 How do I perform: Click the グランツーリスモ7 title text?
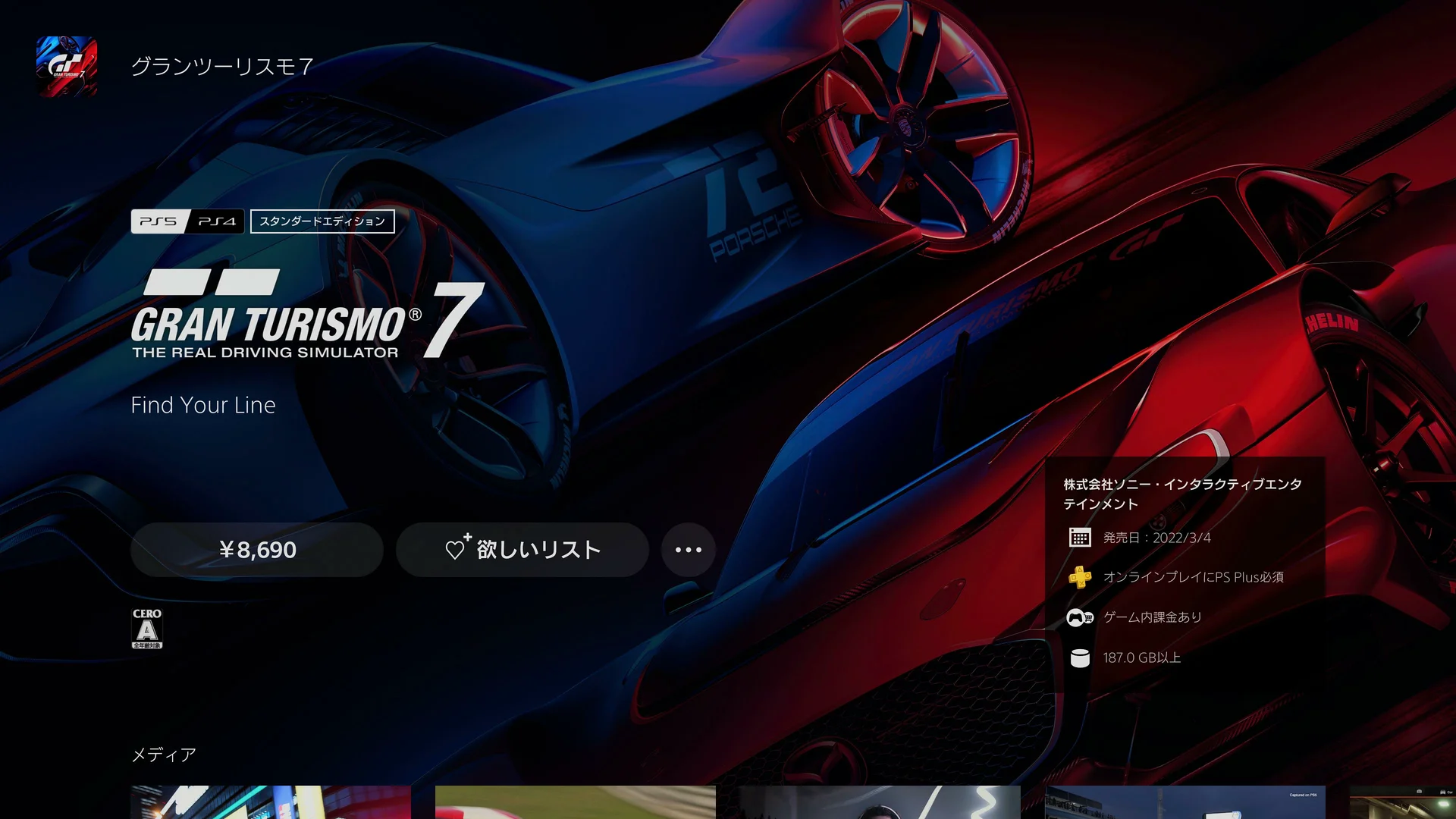tap(222, 67)
